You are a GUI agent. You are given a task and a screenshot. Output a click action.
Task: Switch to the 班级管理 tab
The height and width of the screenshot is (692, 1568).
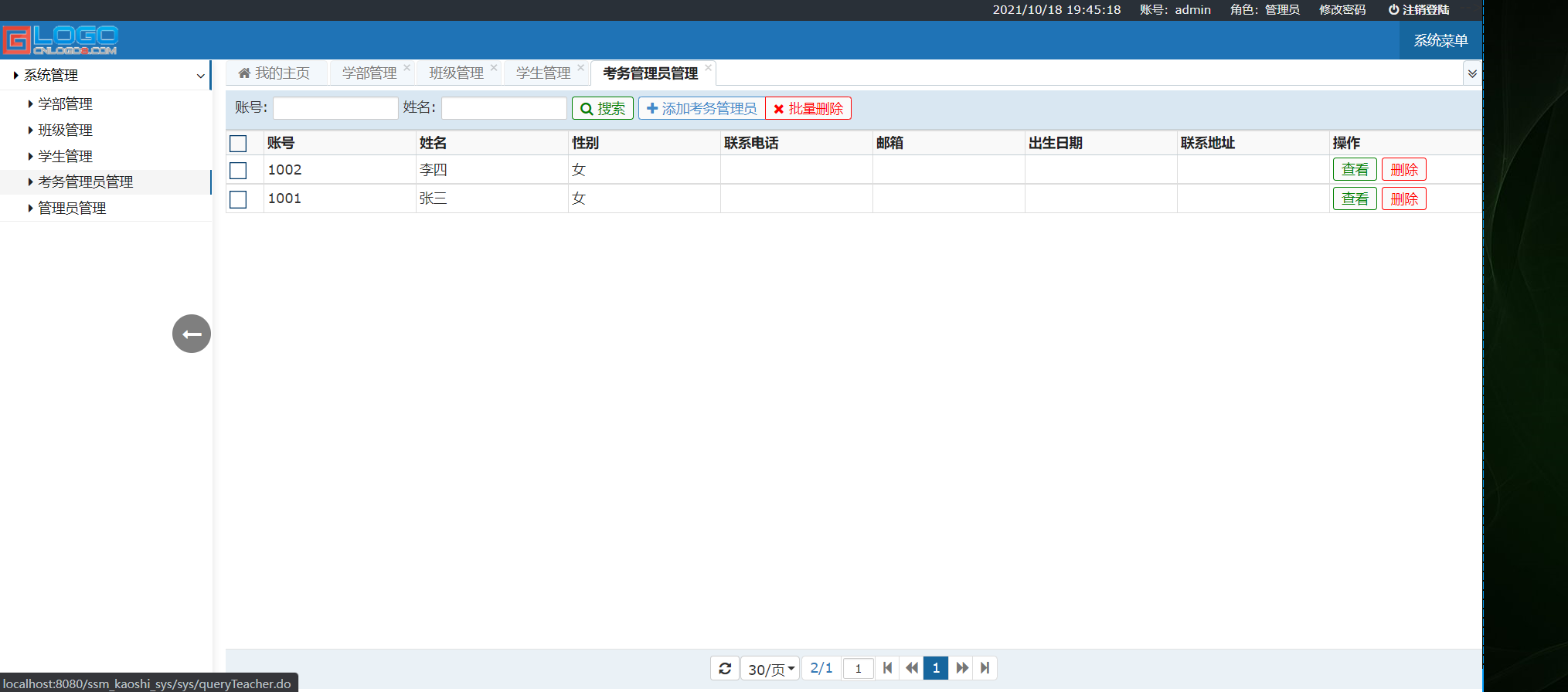456,73
